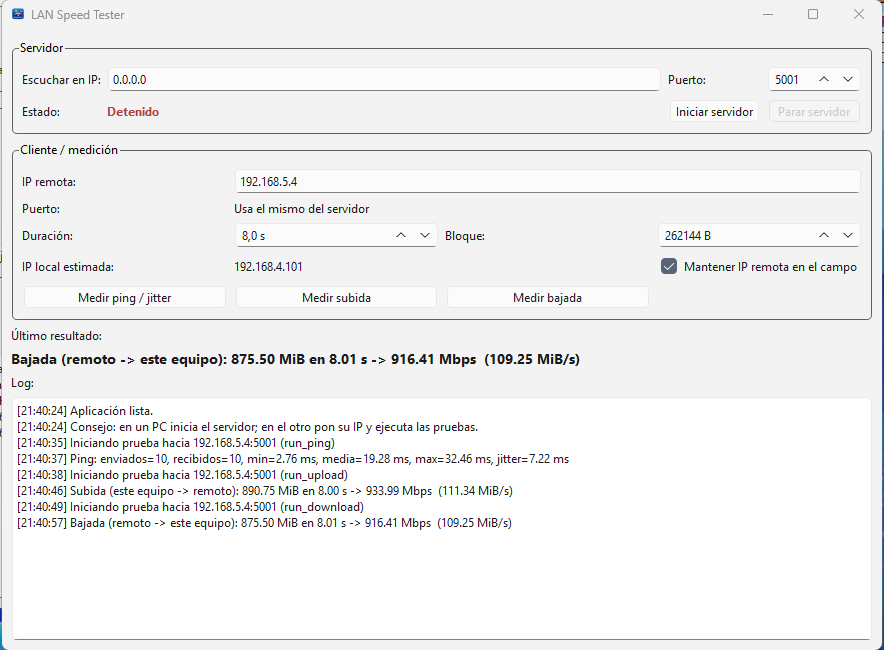Decrease the server Puerto value with down arrow

pos(849,80)
